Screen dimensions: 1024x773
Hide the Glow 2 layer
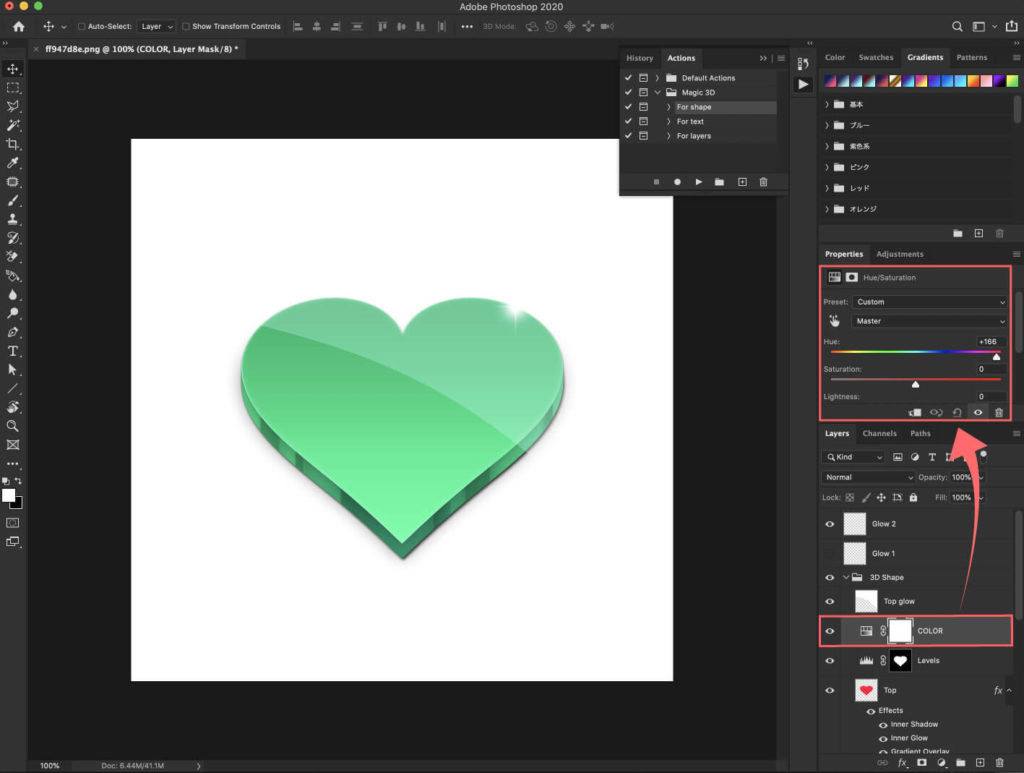coord(829,524)
